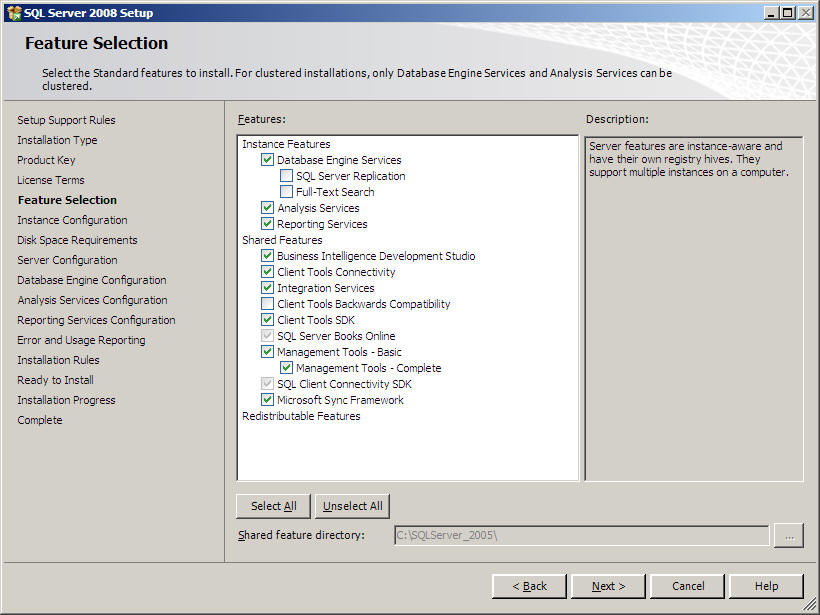This screenshot has height=615, width=820.
Task: Uncheck Business Intelligence Development Studio
Action: (x=267, y=256)
